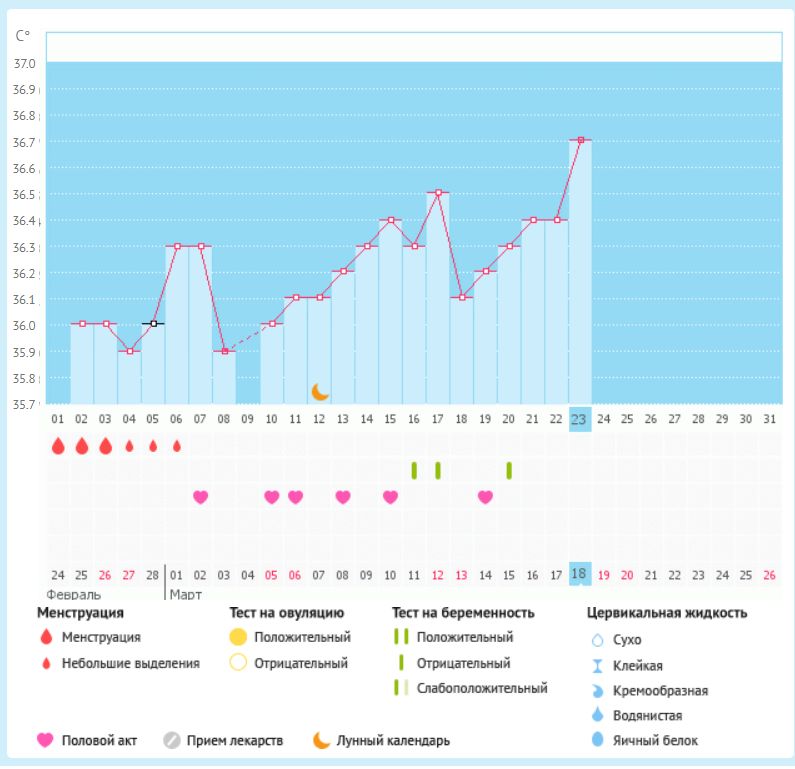Click the lunar calendar moon icon in the chart

click(320, 392)
